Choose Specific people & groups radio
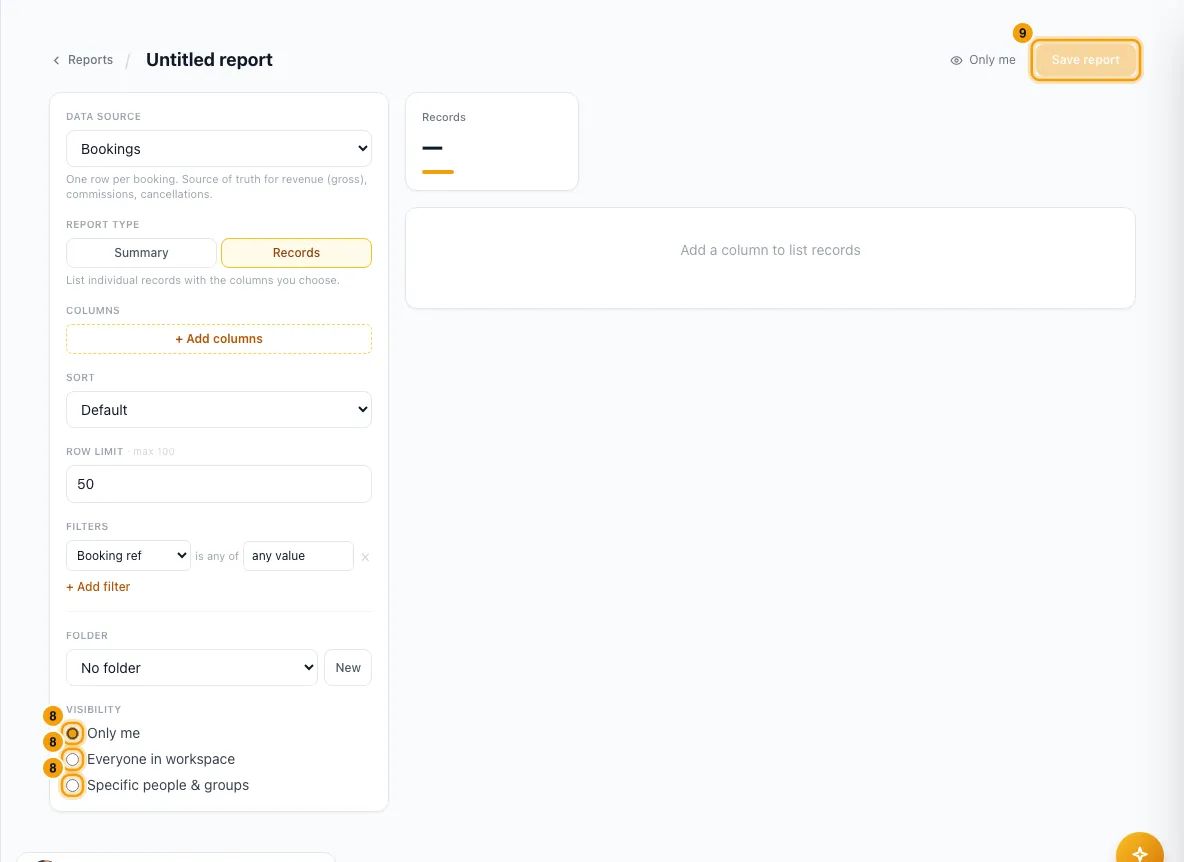 (72, 786)
